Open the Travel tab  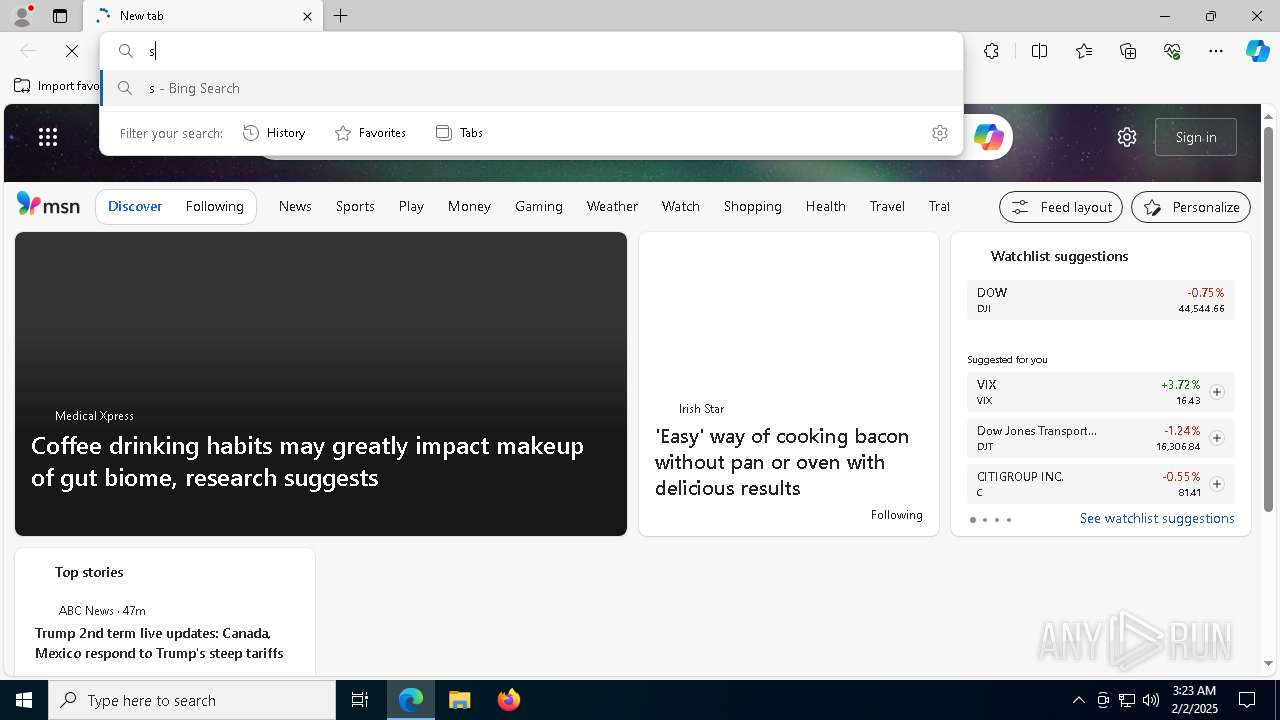click(887, 206)
